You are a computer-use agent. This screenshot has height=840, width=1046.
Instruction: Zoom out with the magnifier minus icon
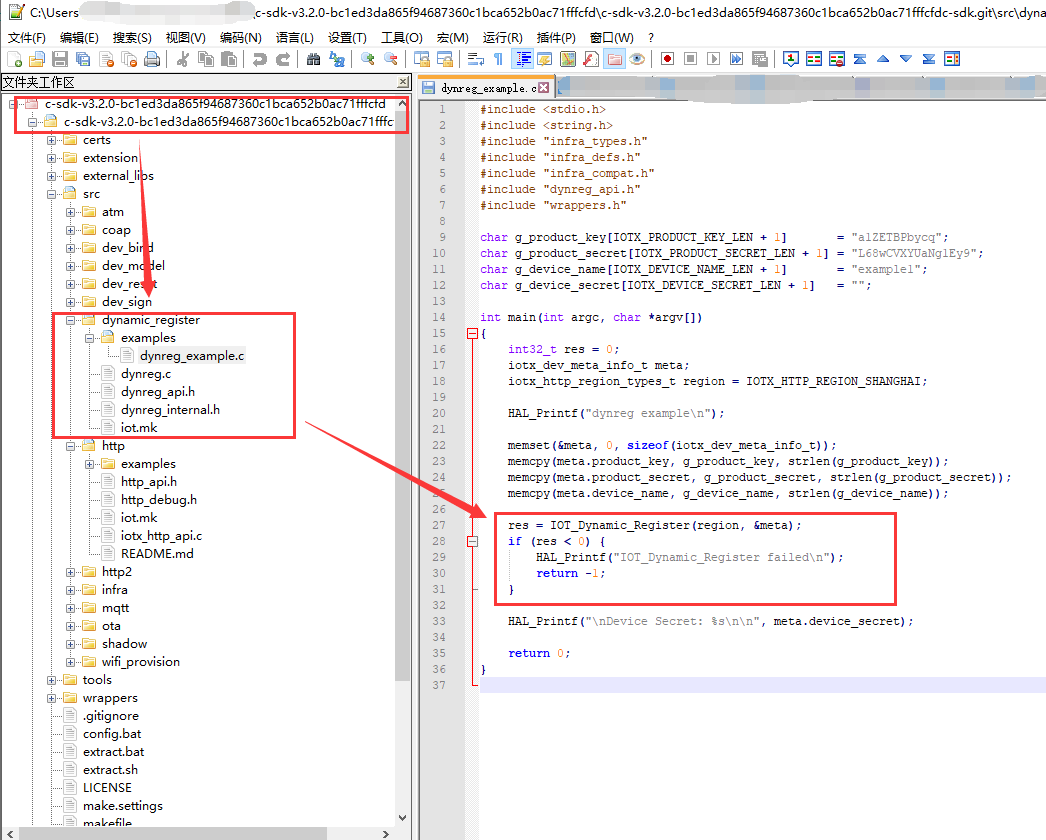coord(391,59)
